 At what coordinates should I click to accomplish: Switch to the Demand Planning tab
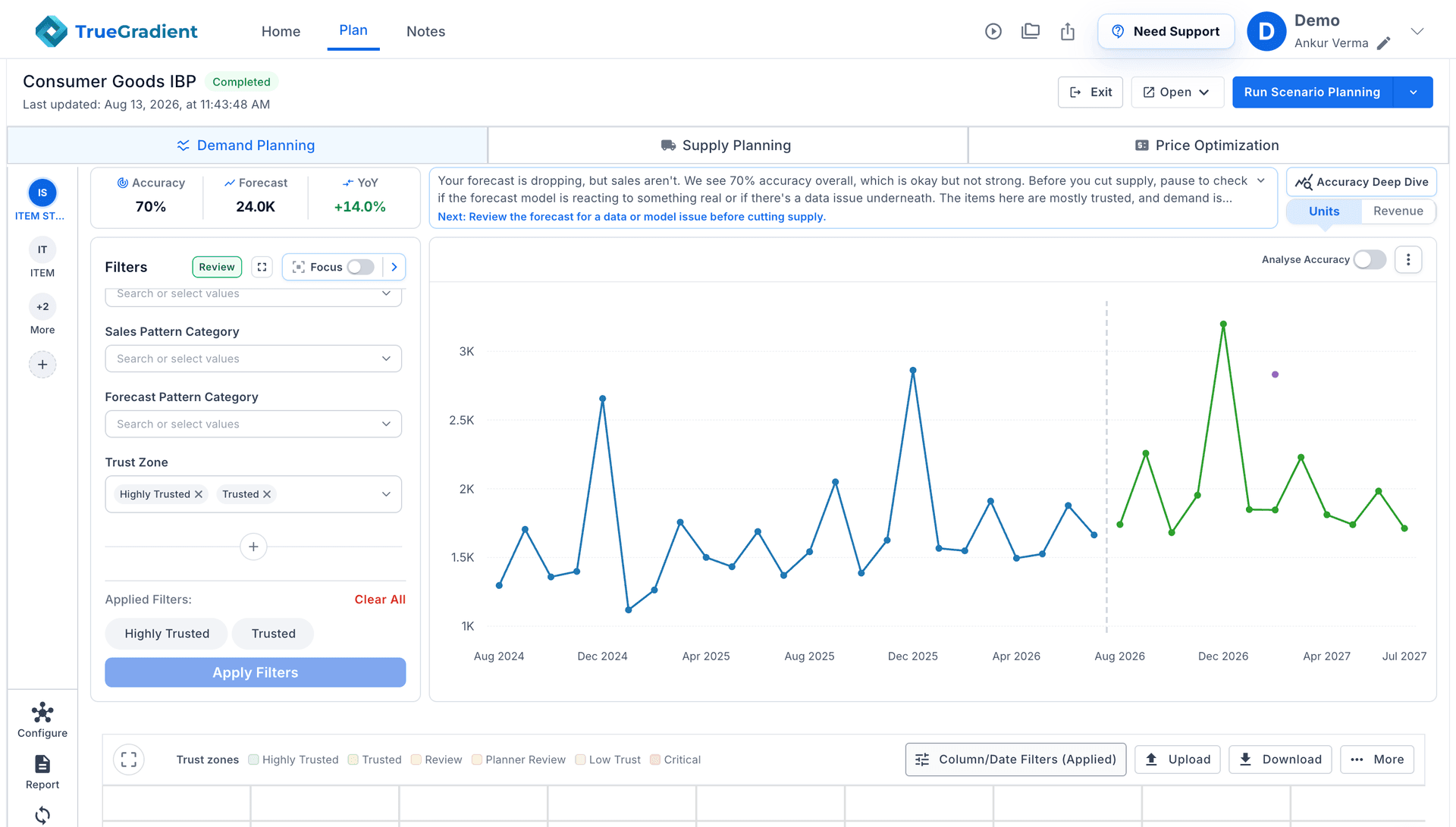tap(247, 145)
